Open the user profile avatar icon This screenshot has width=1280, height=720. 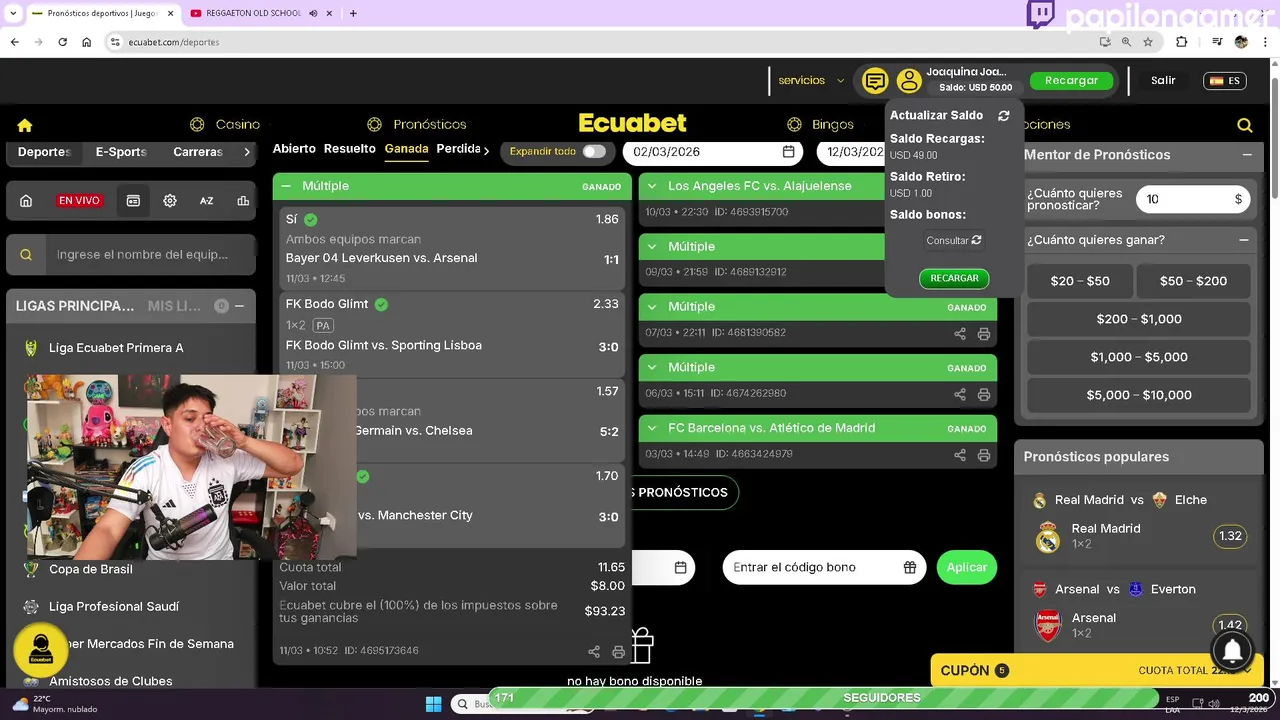pyautogui.click(x=909, y=80)
